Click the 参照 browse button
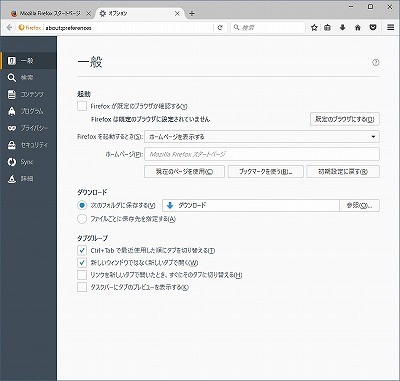This screenshot has width=400, height=381. click(x=359, y=205)
